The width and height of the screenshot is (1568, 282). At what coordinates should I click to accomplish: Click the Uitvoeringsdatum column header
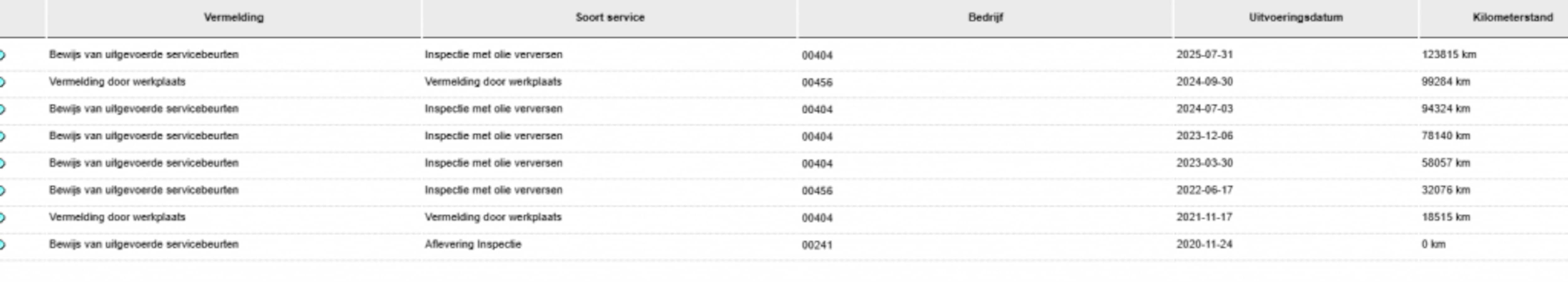pos(1296,18)
